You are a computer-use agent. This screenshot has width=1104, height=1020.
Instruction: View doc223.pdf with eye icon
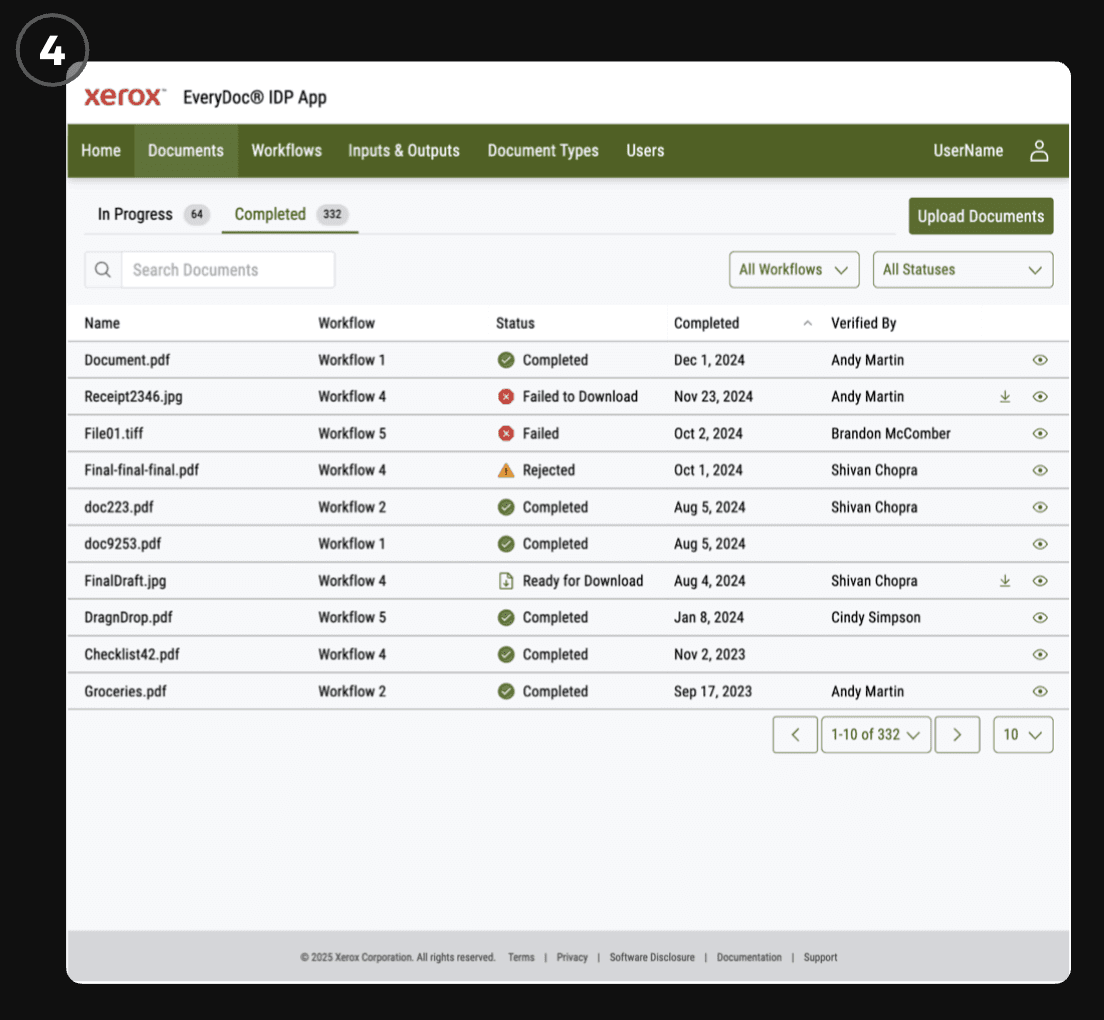pos(1040,508)
